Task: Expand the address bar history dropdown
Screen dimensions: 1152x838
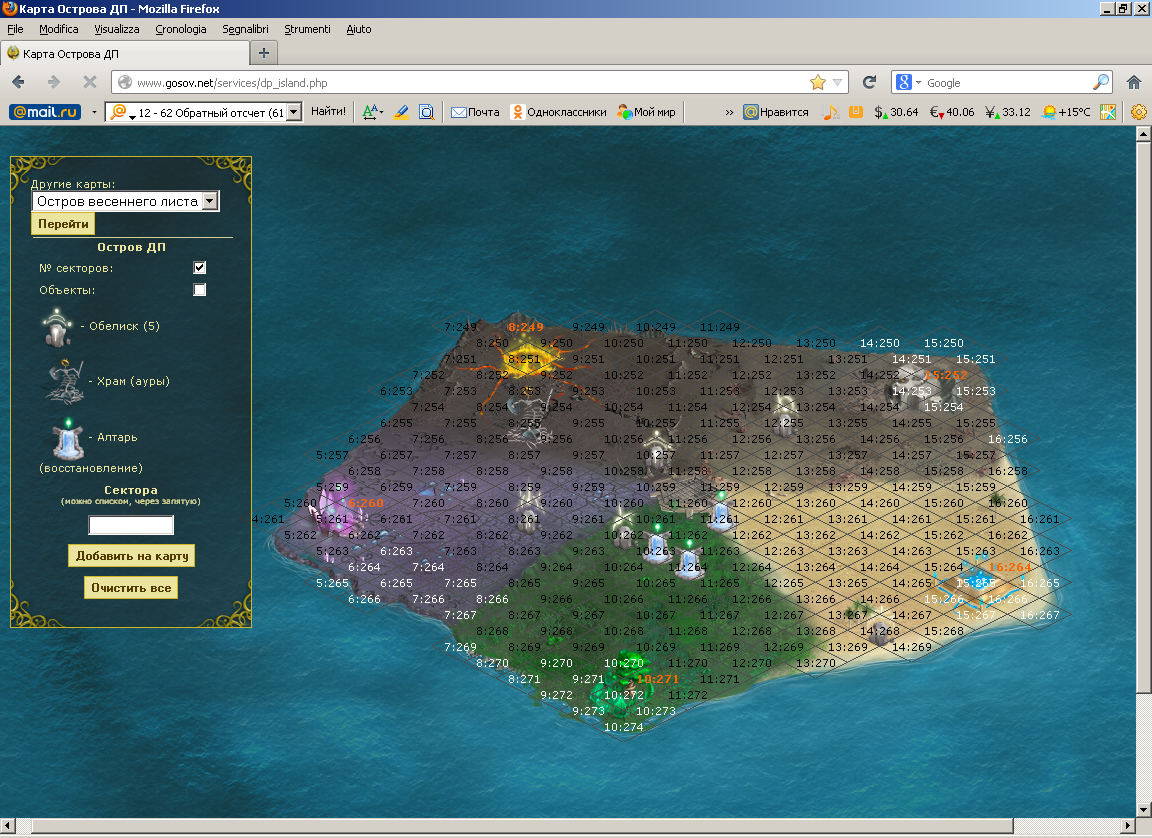Action: (838, 82)
